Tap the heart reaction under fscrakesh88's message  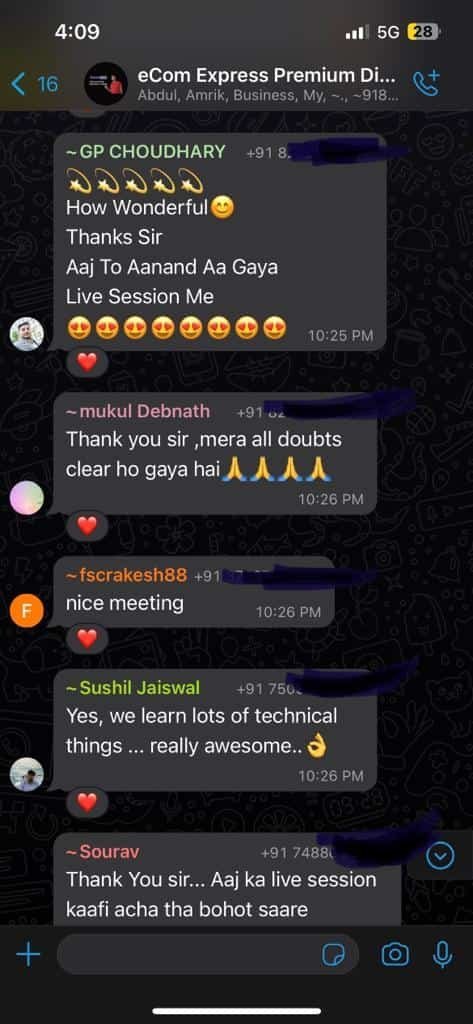tap(87, 638)
